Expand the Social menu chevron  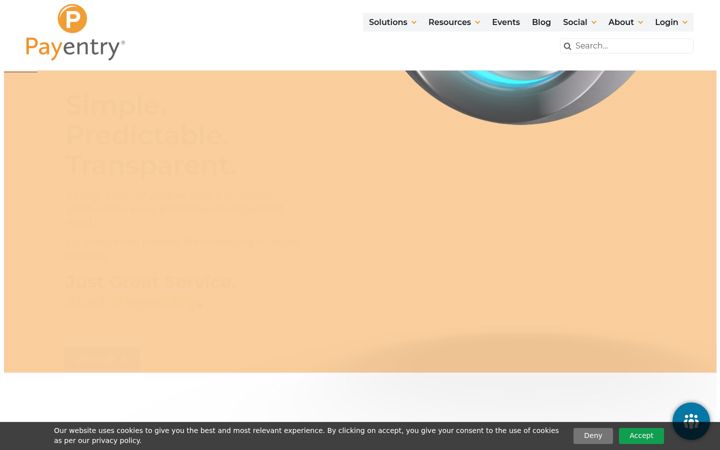594,22
